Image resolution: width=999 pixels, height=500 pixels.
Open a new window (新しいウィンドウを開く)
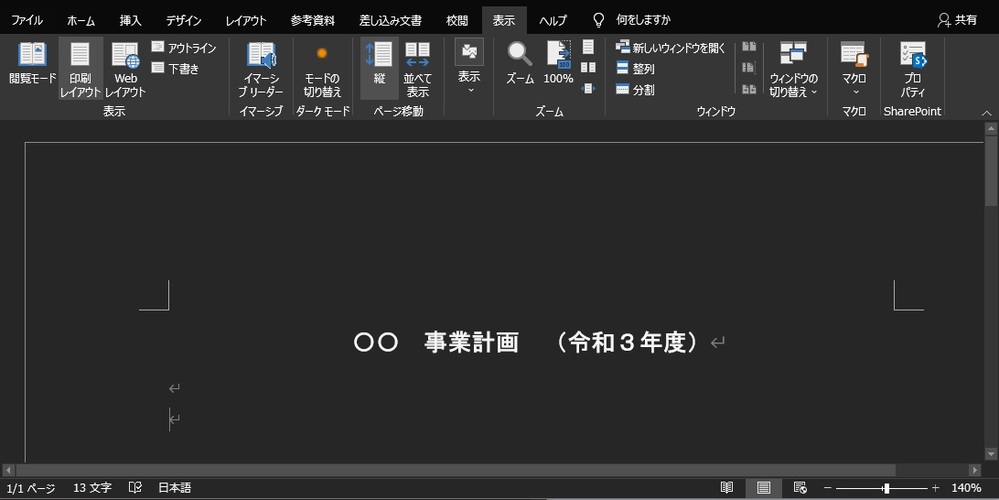pyautogui.click(x=670, y=48)
